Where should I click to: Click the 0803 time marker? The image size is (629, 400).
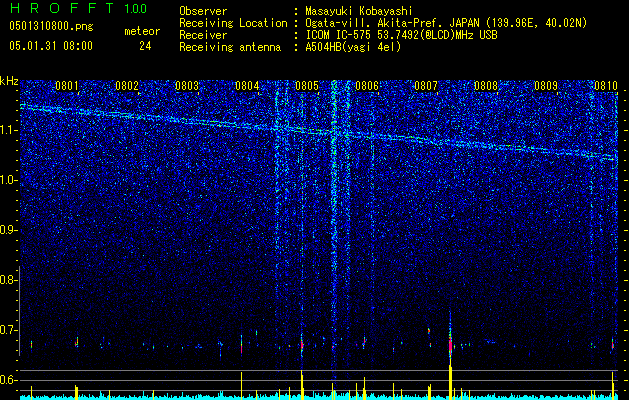click(x=187, y=86)
